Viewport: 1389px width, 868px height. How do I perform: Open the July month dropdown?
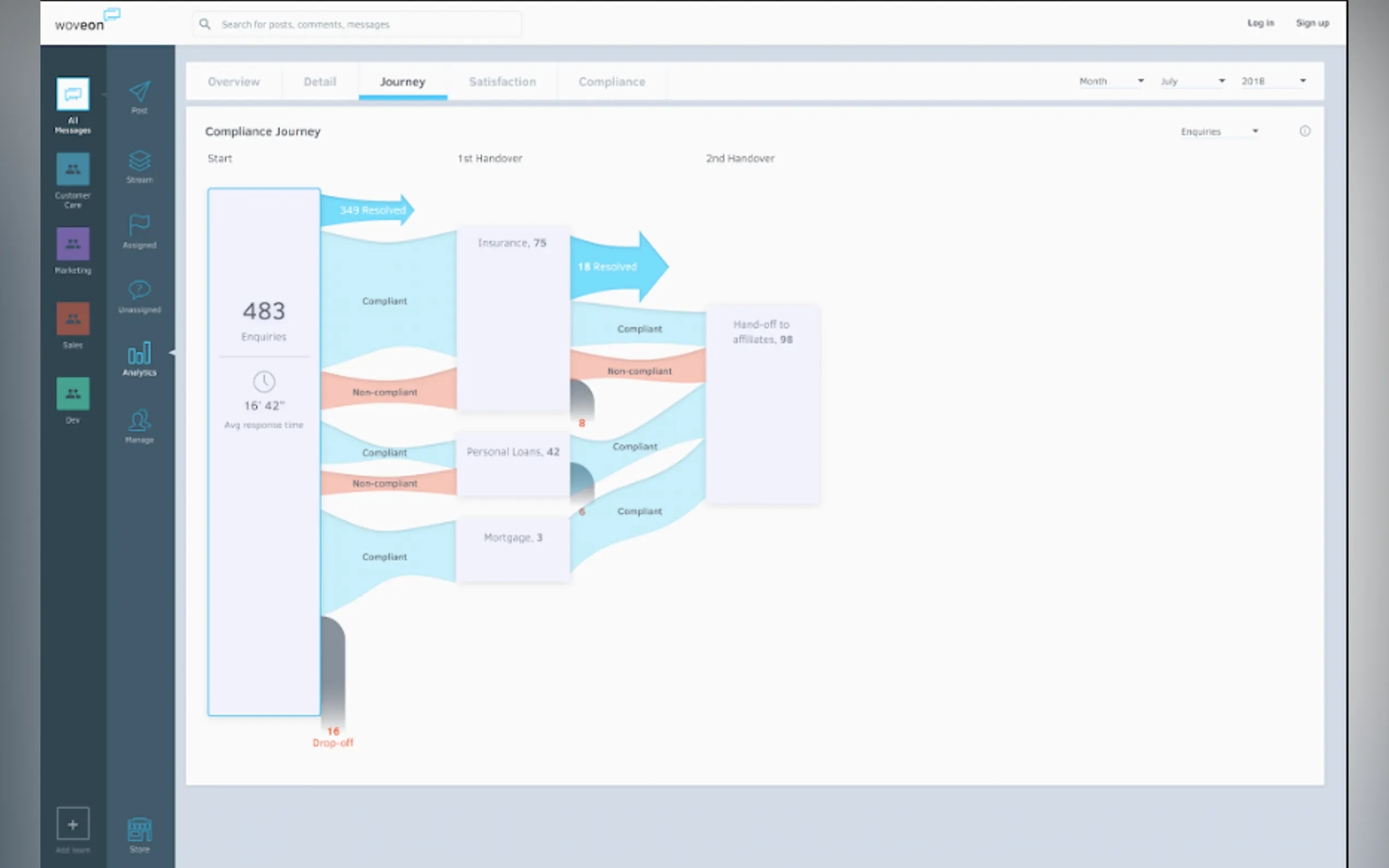[x=1192, y=81]
